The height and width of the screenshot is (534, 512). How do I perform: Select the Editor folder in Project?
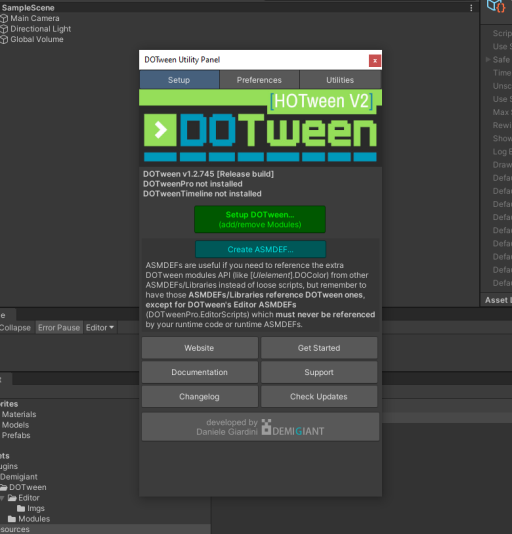29,498
